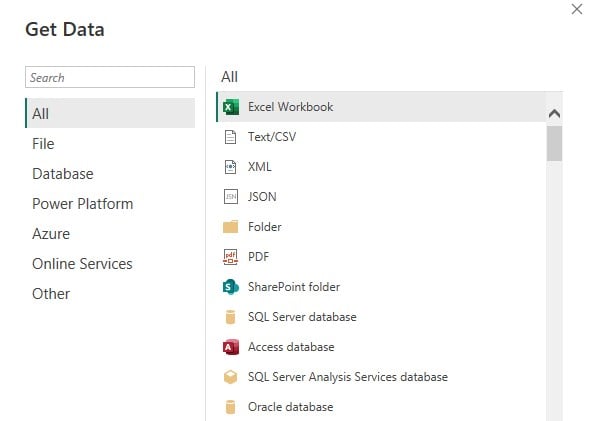Click the yellow Folder icon
The width and height of the screenshot is (592, 421).
point(230,227)
